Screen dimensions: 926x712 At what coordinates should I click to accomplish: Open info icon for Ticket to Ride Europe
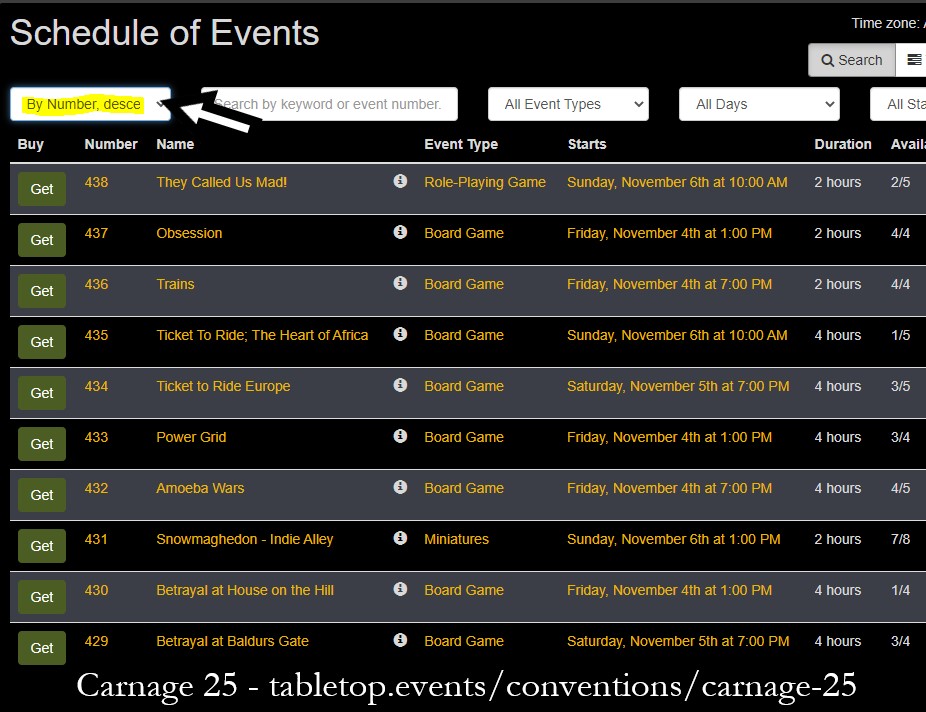pos(400,386)
